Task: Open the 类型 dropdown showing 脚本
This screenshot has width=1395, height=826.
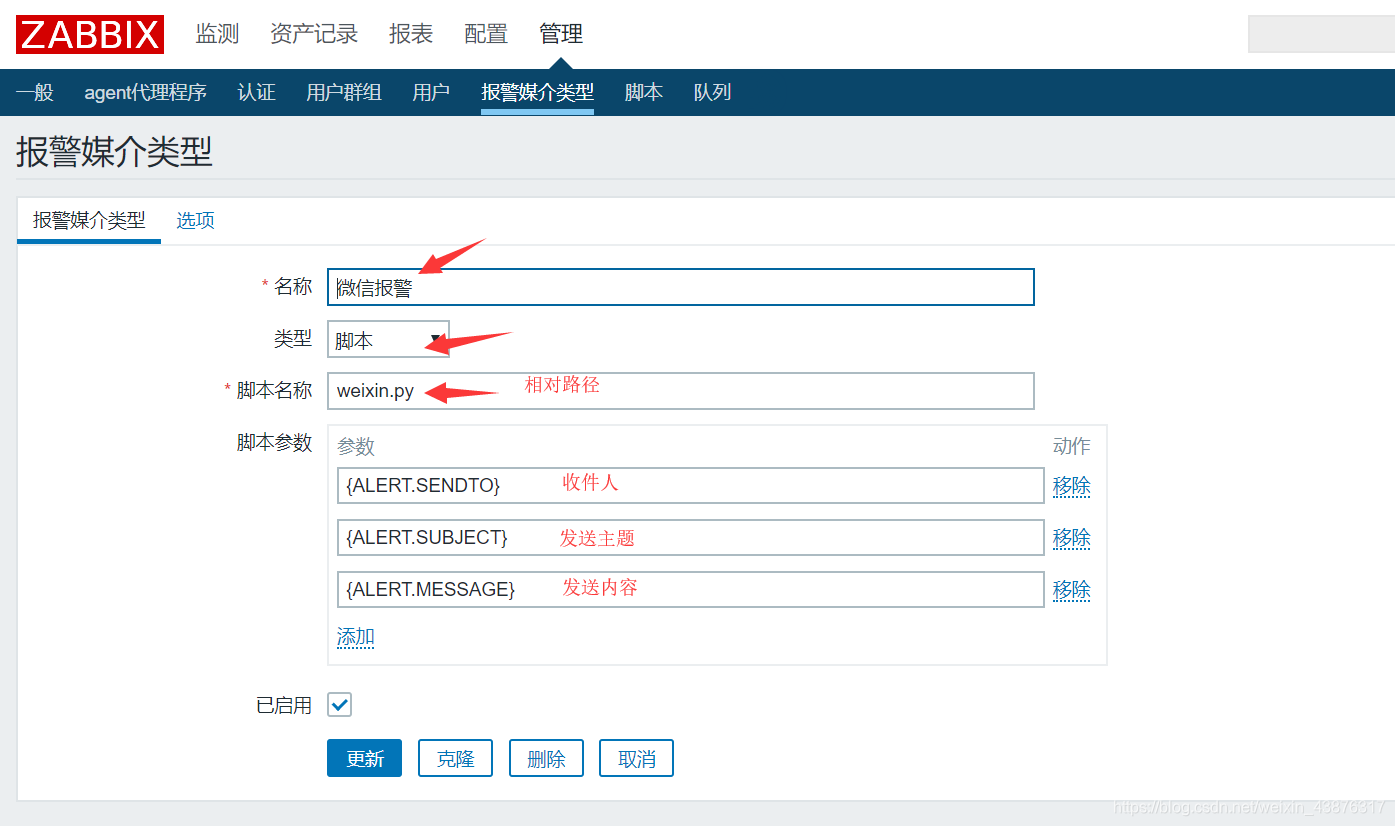Action: (x=389, y=340)
